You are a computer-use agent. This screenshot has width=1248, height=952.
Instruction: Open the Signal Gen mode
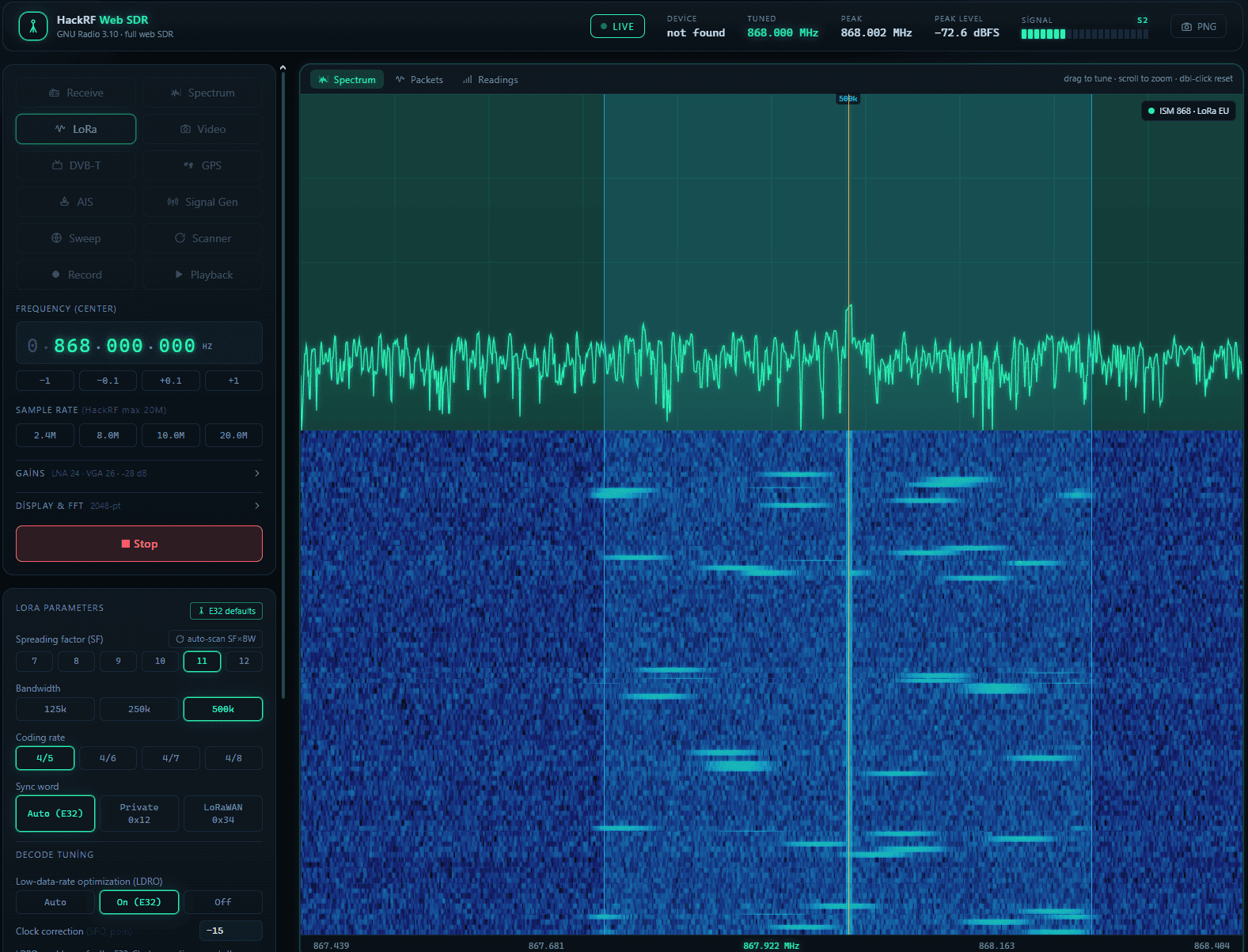coord(203,202)
